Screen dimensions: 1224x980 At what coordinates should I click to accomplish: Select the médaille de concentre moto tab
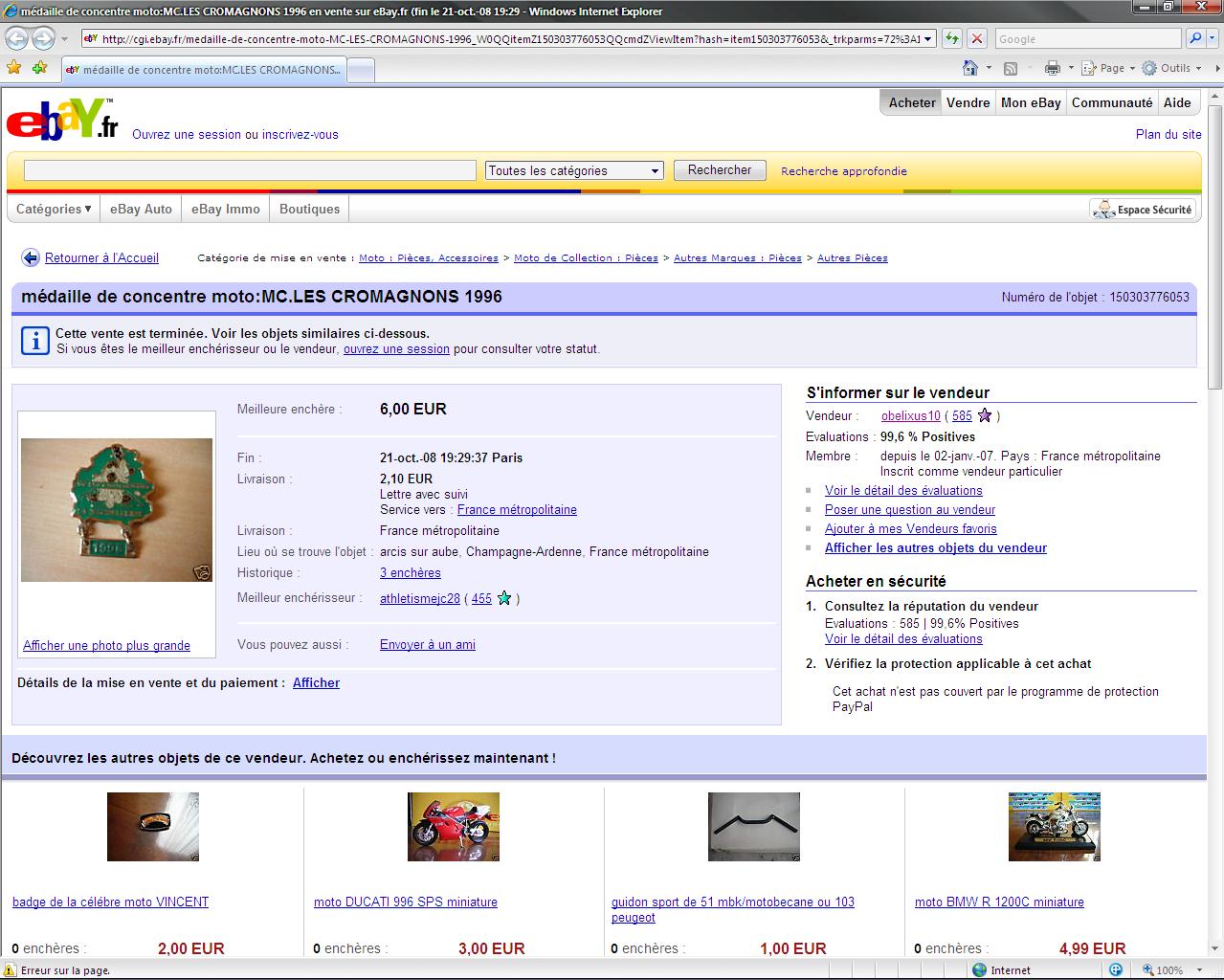202,70
